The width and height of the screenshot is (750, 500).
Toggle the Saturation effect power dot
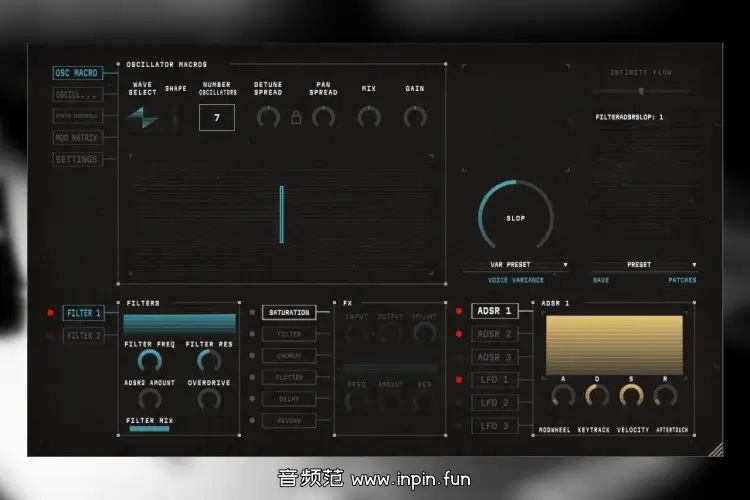click(x=252, y=312)
